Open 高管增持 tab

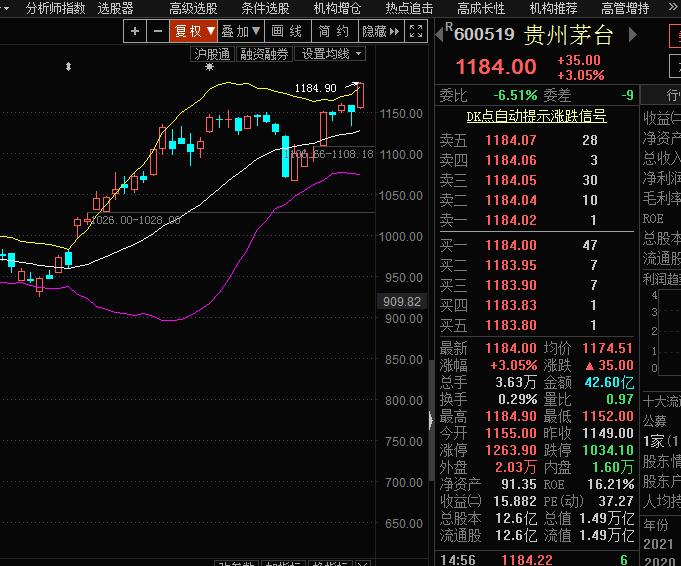click(625, 8)
